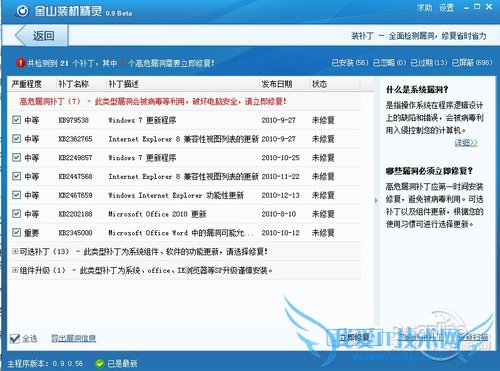Screen dimensions: 500x371
Task: Show the 已忽略 (0) patches list
Action: (389, 63)
